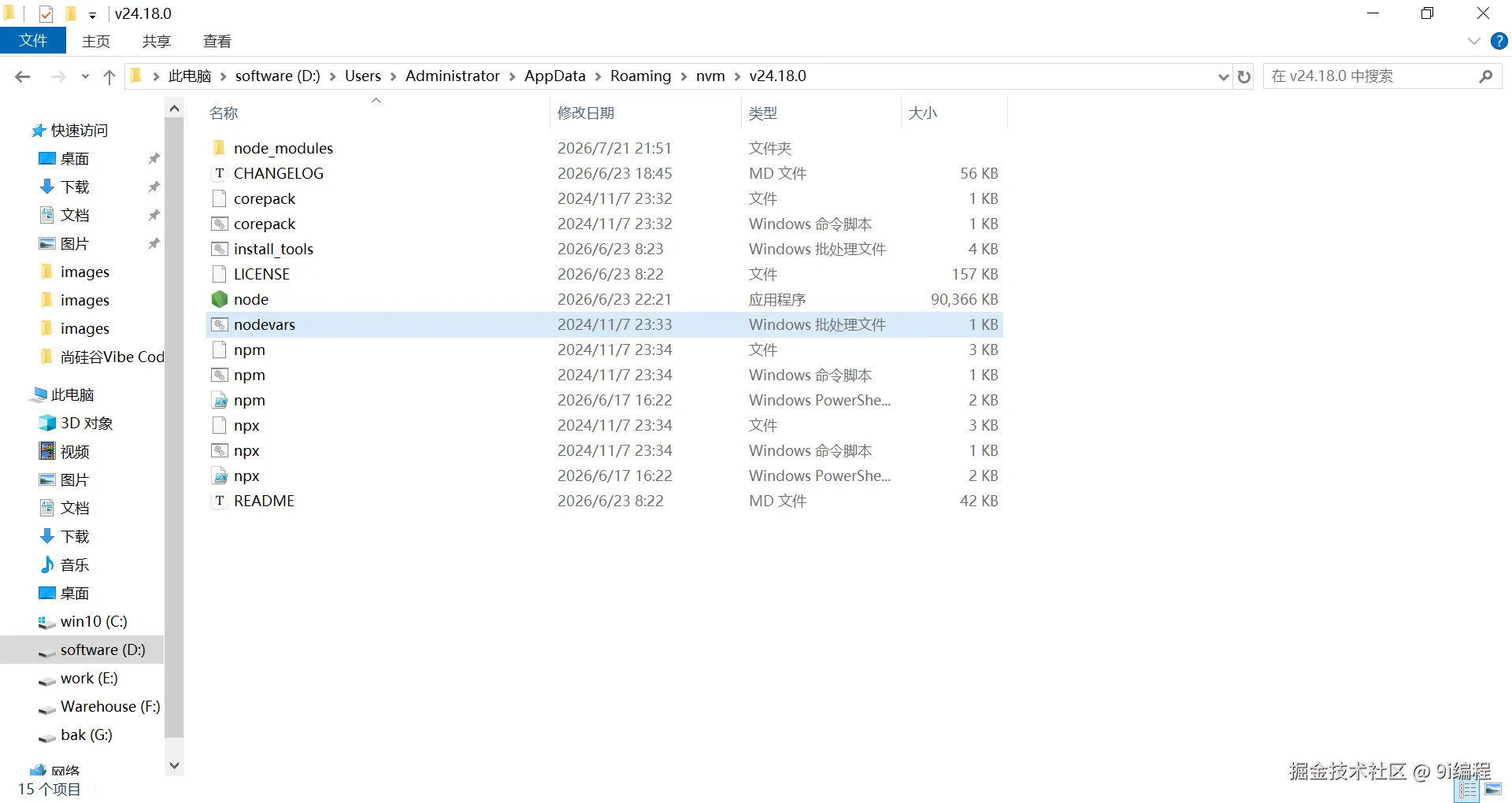The image size is (1512, 803).
Task: Click node size 90,366 KB cell
Action: [x=964, y=299]
